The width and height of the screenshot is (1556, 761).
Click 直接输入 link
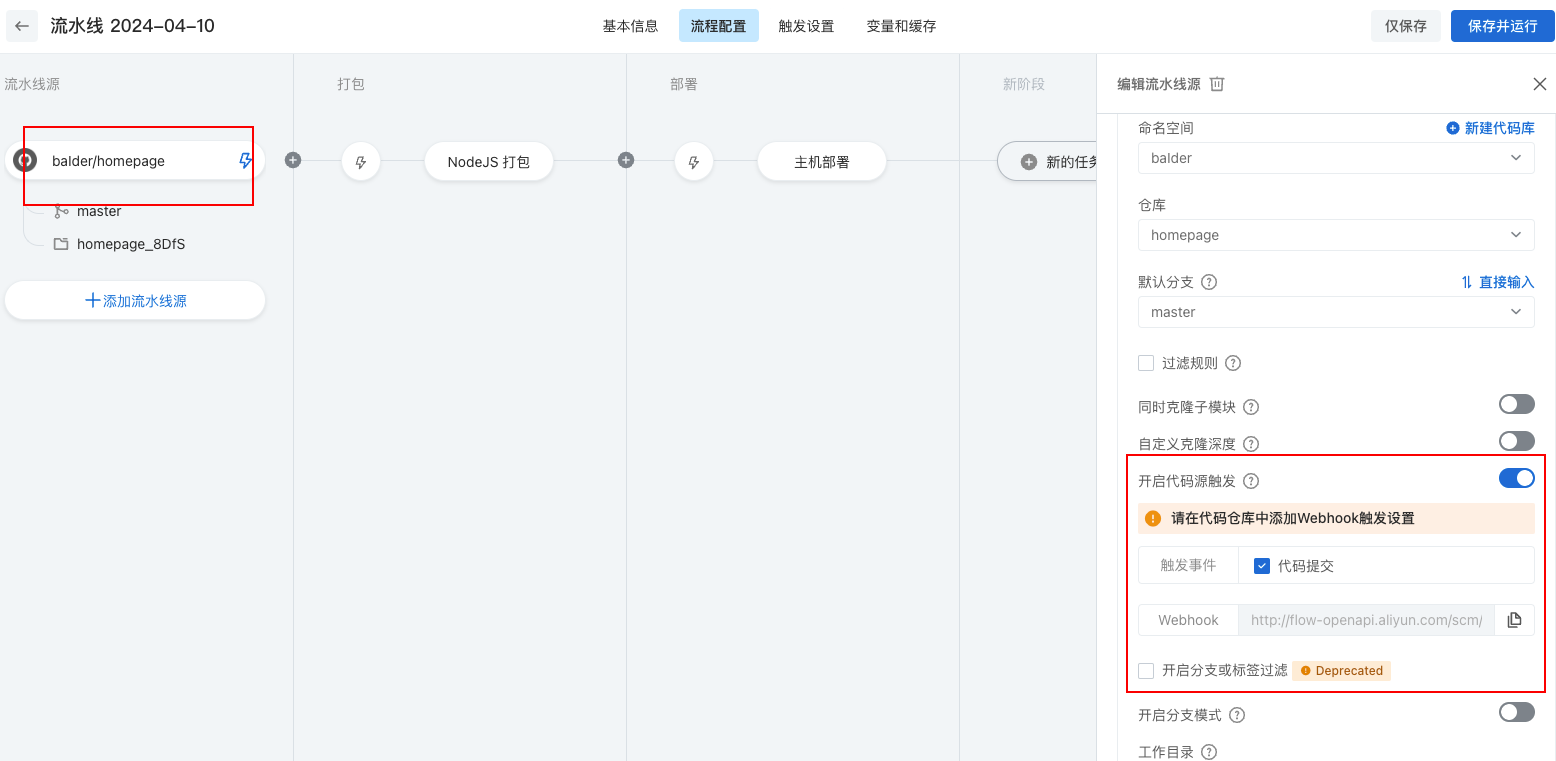(1497, 282)
